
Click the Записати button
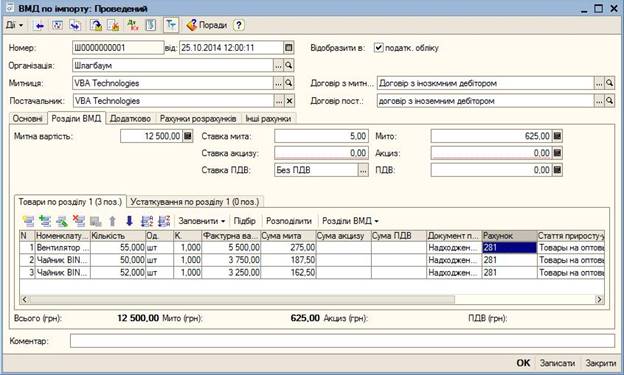point(557,363)
